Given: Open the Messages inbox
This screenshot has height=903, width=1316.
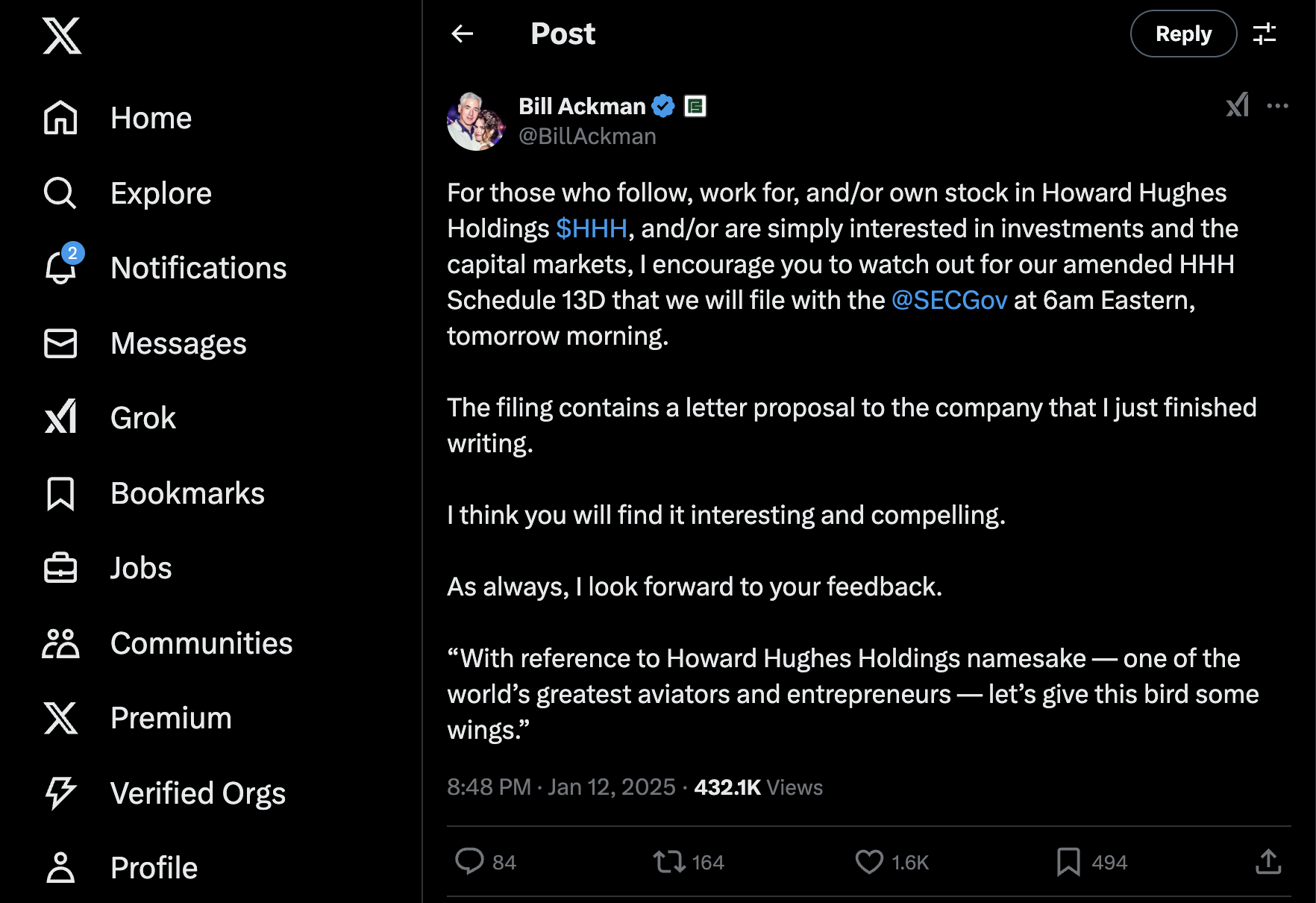Looking at the screenshot, I should (178, 343).
